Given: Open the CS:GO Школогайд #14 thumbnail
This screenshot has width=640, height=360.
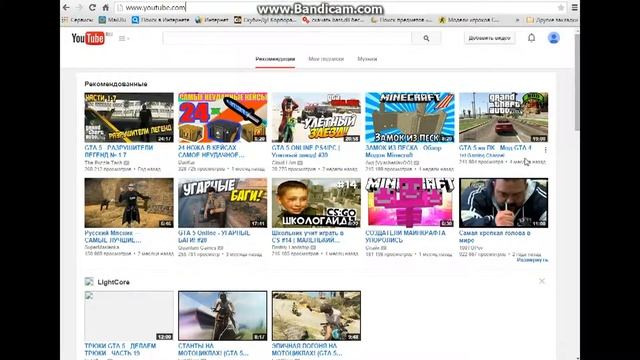Looking at the screenshot, I should pos(316,203).
